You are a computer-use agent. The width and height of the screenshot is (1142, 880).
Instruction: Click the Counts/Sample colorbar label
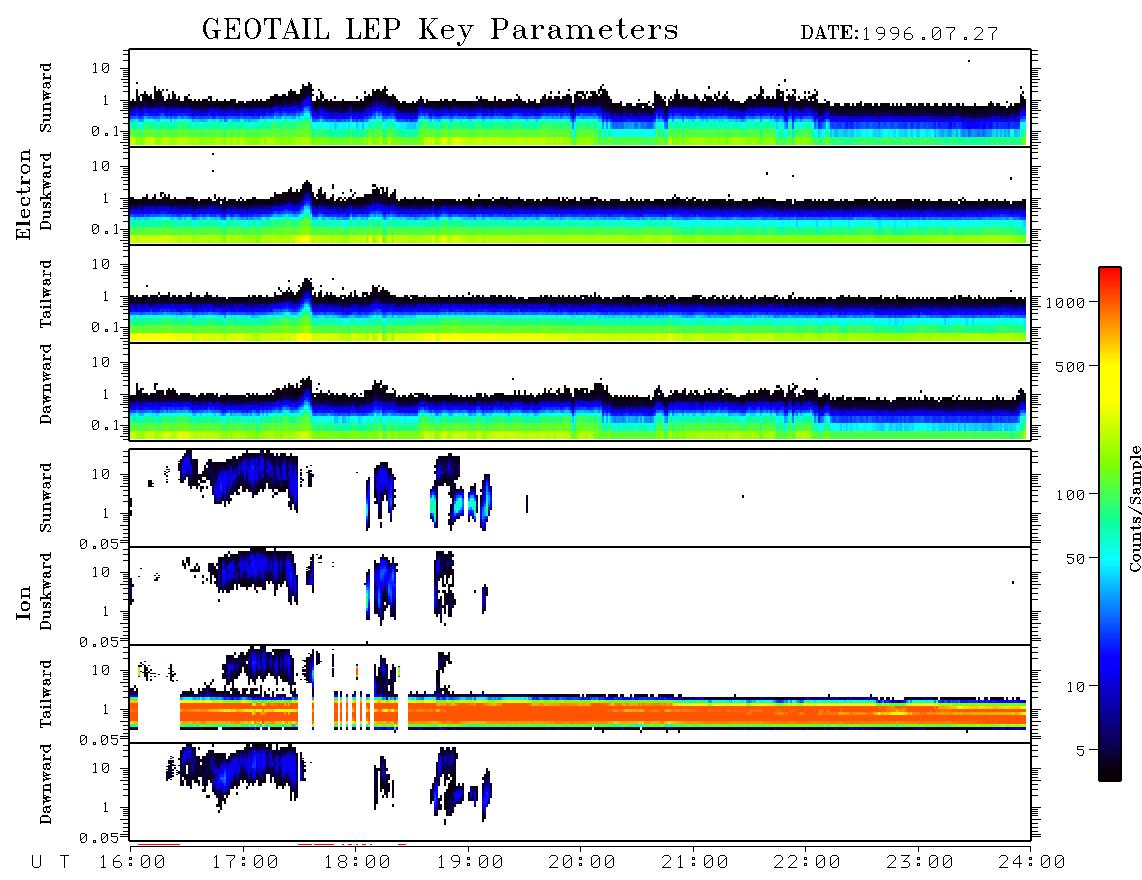[1134, 508]
